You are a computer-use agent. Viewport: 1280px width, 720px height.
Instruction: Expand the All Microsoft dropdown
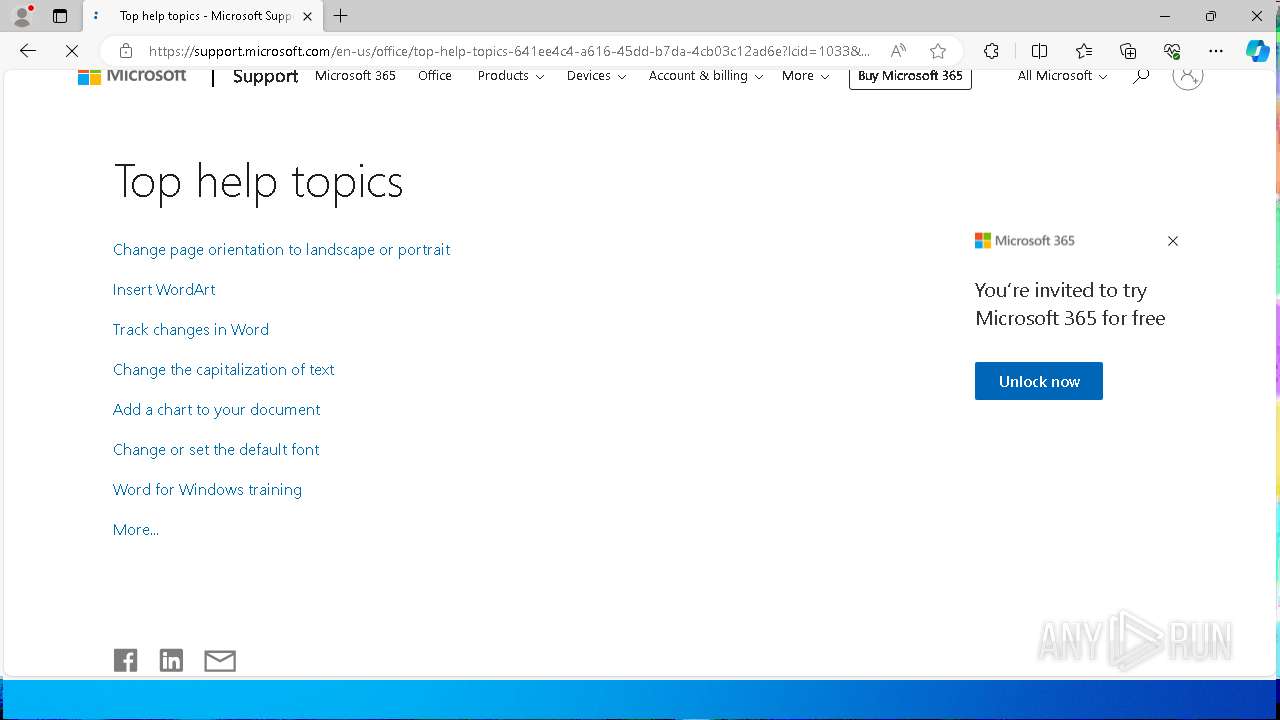[1062, 76]
